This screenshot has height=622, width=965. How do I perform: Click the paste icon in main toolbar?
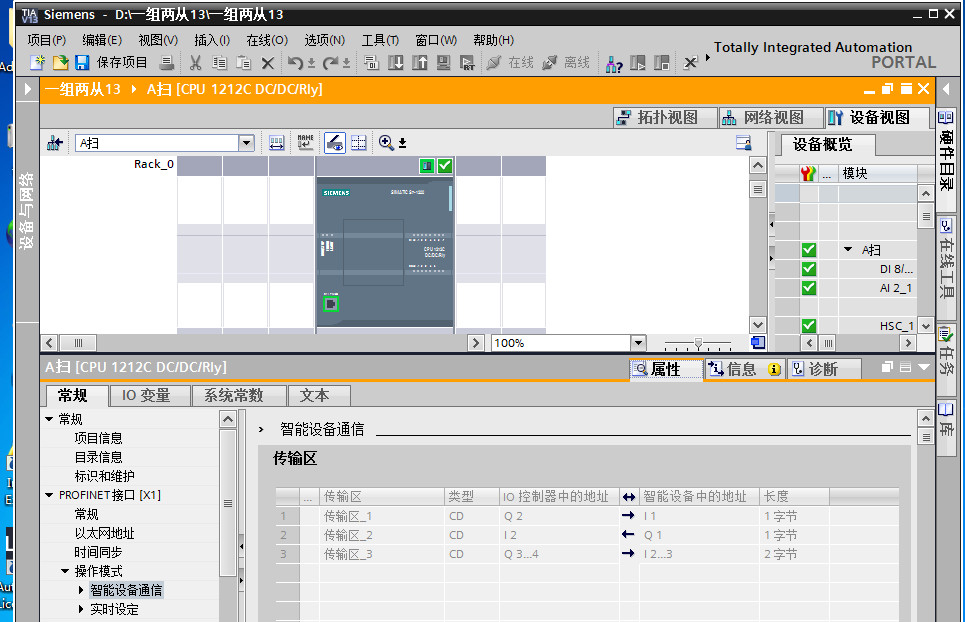pyautogui.click(x=244, y=62)
